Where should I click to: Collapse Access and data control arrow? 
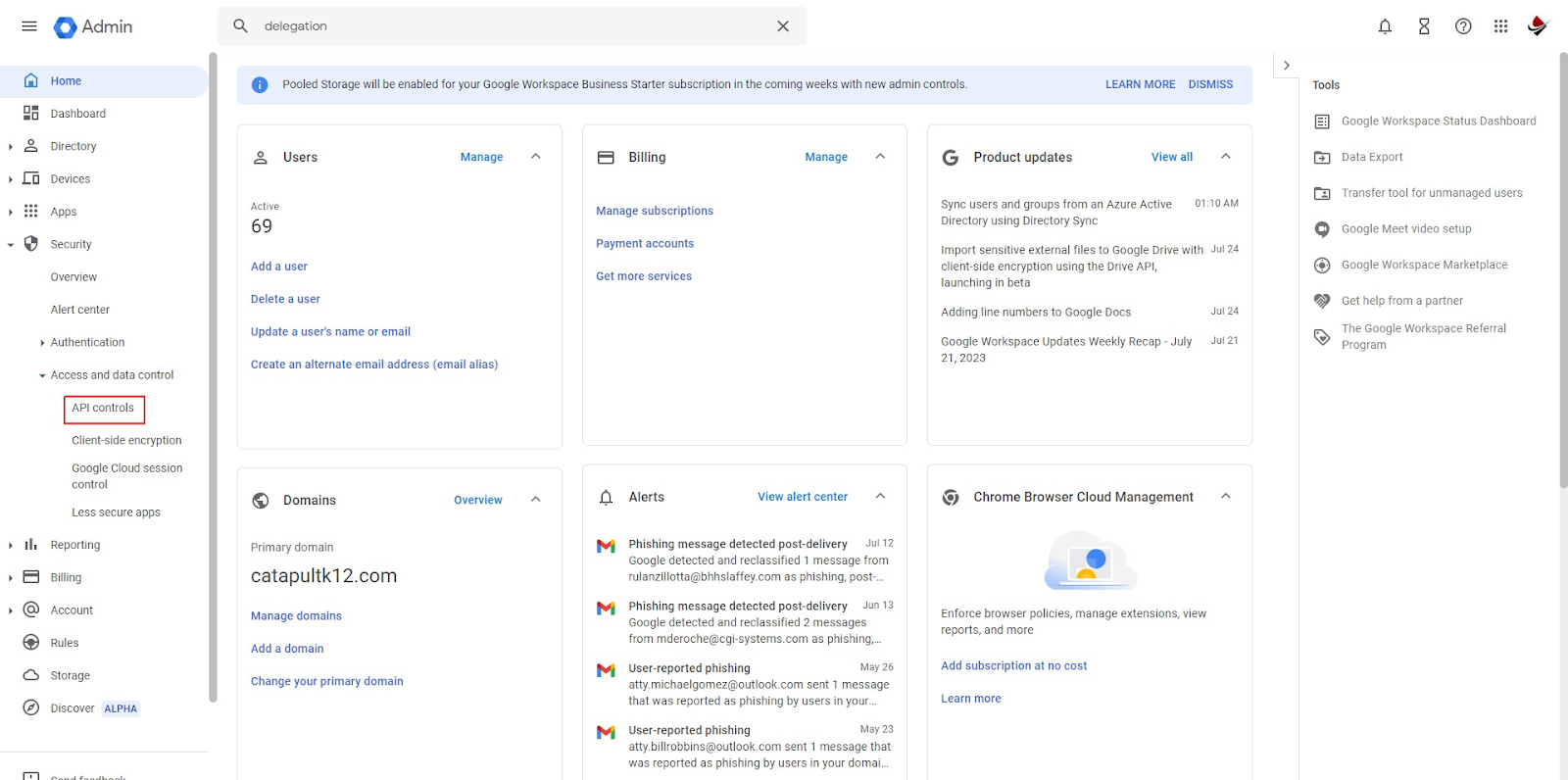click(x=42, y=375)
